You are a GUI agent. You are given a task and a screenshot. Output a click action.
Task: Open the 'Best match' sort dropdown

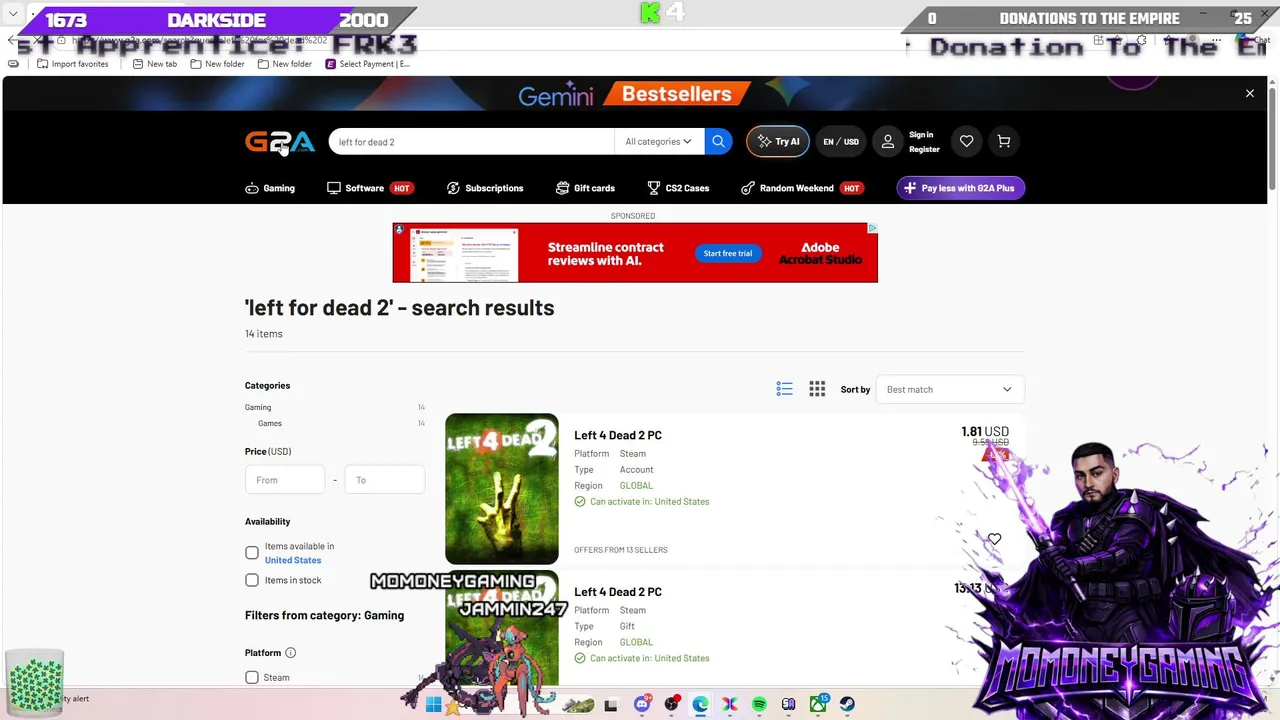coord(949,389)
